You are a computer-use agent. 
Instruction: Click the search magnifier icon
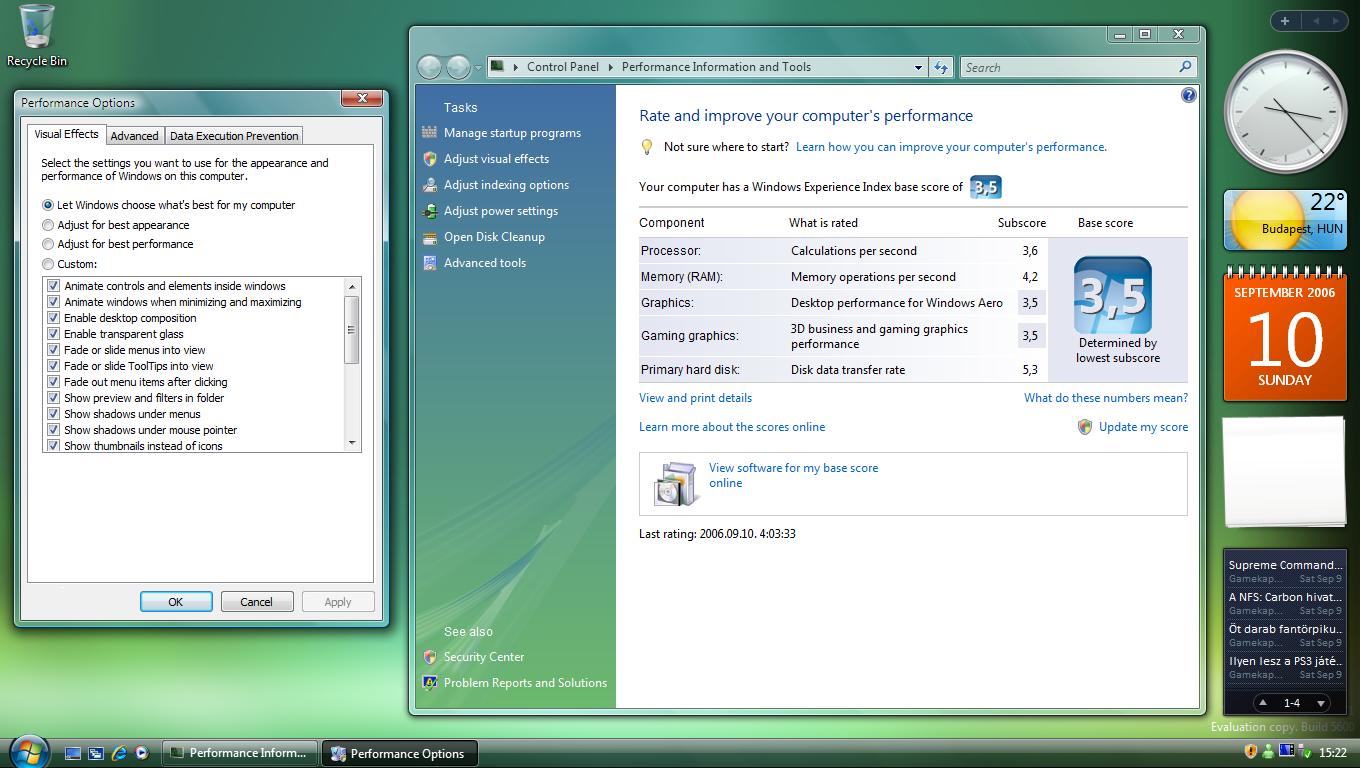point(1185,67)
